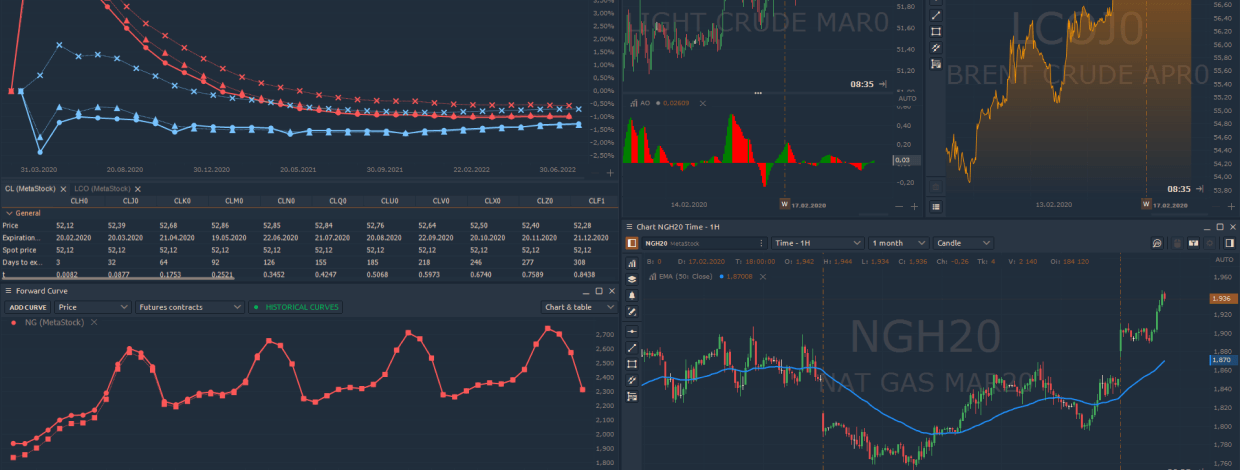This screenshot has height=470, width=1240.
Task: Click Expiration date 21.04.2020 cell
Action: click(177, 237)
